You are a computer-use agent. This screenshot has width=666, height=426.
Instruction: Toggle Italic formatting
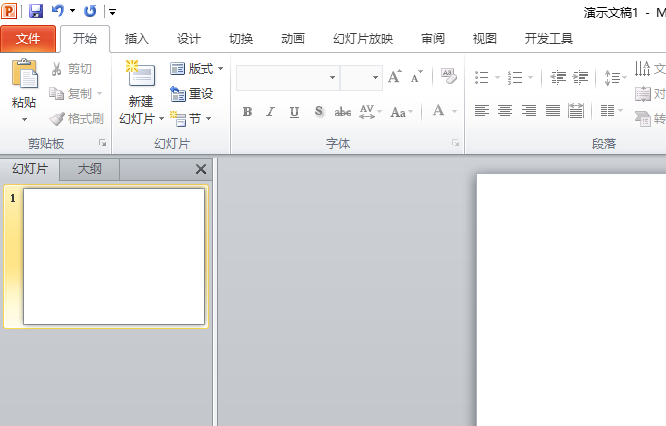271,112
